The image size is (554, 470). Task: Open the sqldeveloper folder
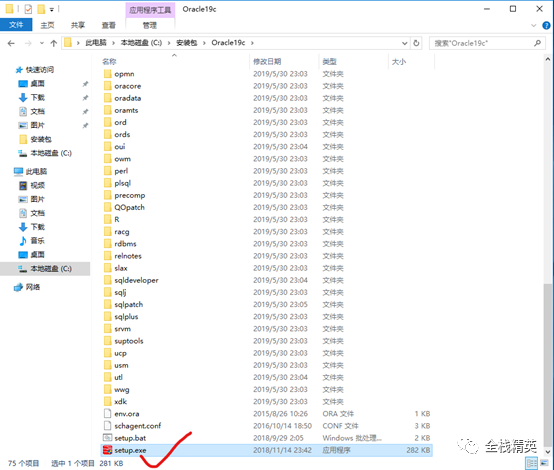point(136,280)
